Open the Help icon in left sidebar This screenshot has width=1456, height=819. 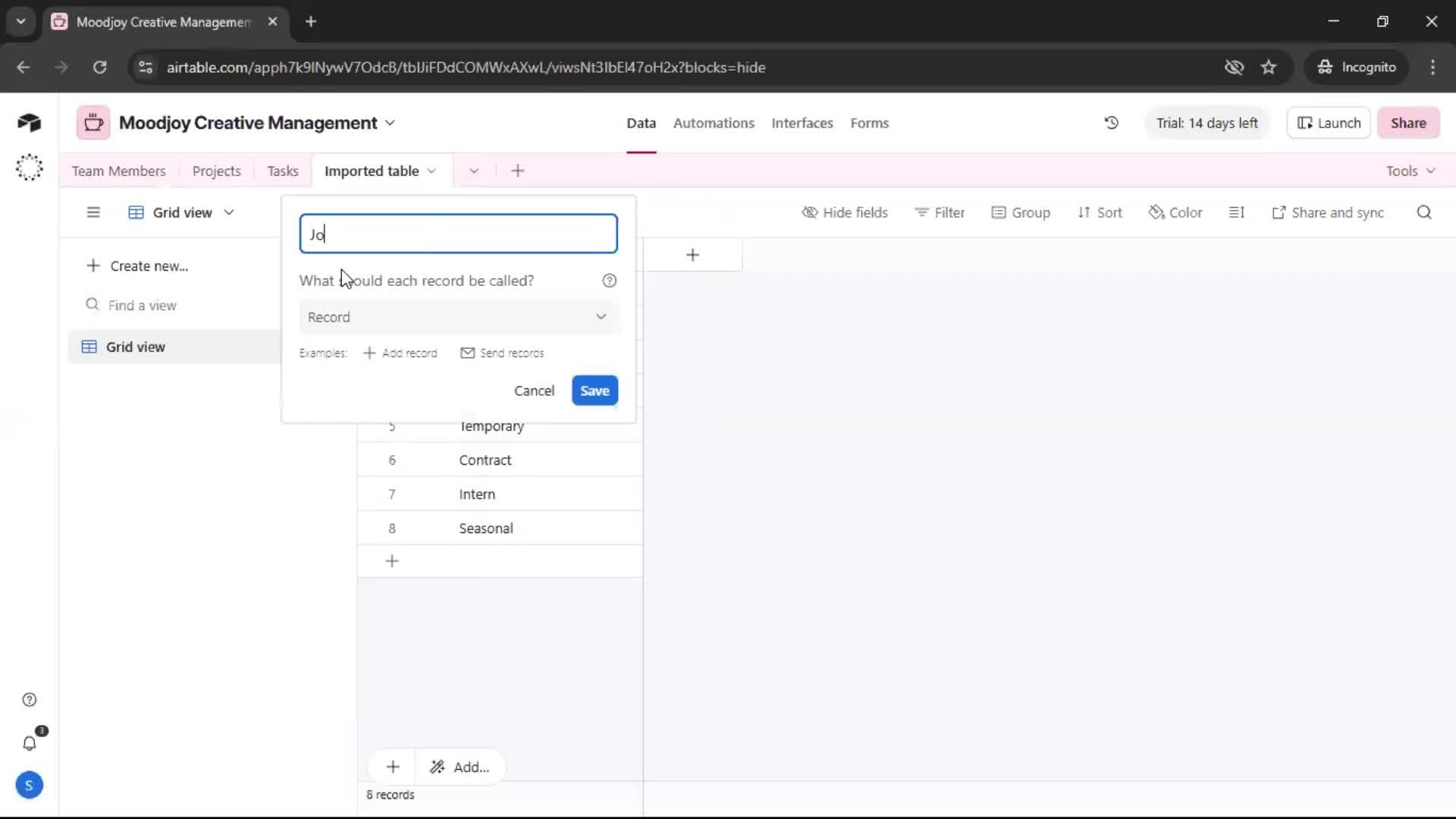[29, 699]
